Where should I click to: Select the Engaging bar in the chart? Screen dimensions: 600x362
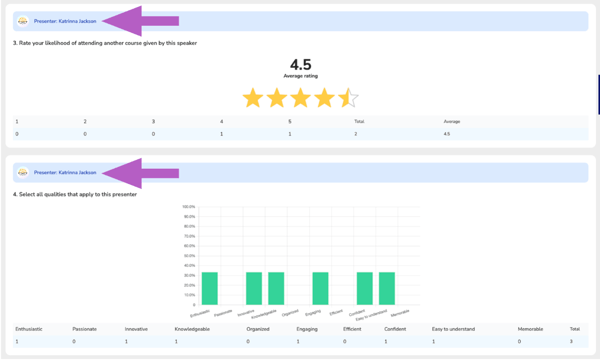point(321,289)
